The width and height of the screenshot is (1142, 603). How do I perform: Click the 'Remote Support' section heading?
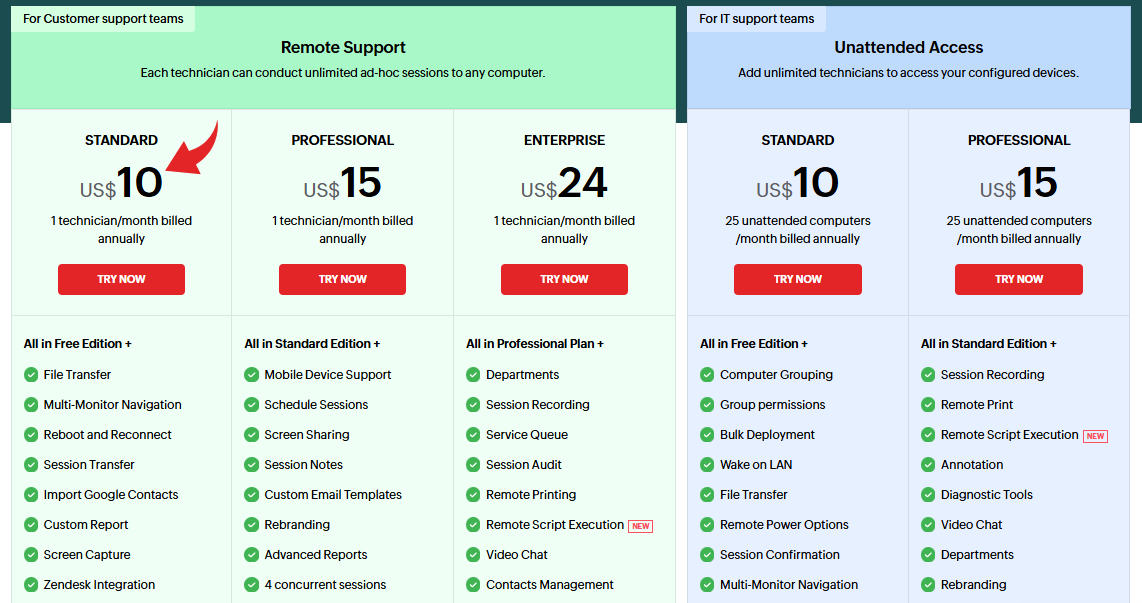[x=343, y=47]
